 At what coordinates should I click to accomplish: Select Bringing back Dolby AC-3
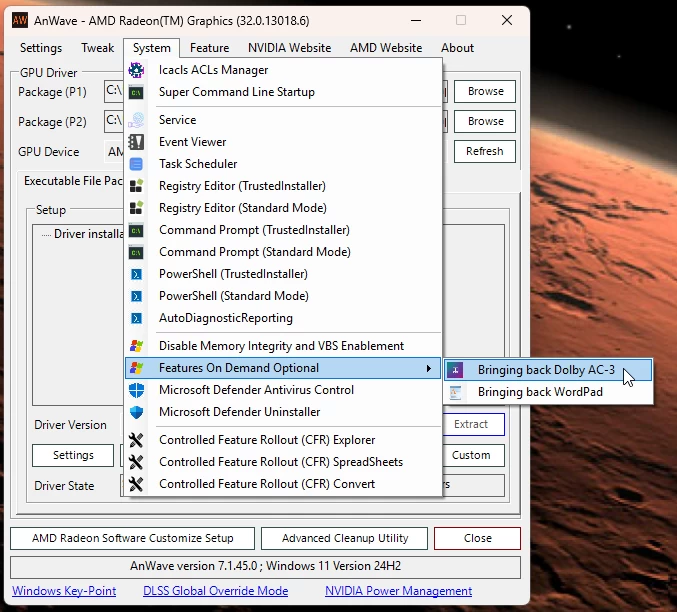[545, 370]
